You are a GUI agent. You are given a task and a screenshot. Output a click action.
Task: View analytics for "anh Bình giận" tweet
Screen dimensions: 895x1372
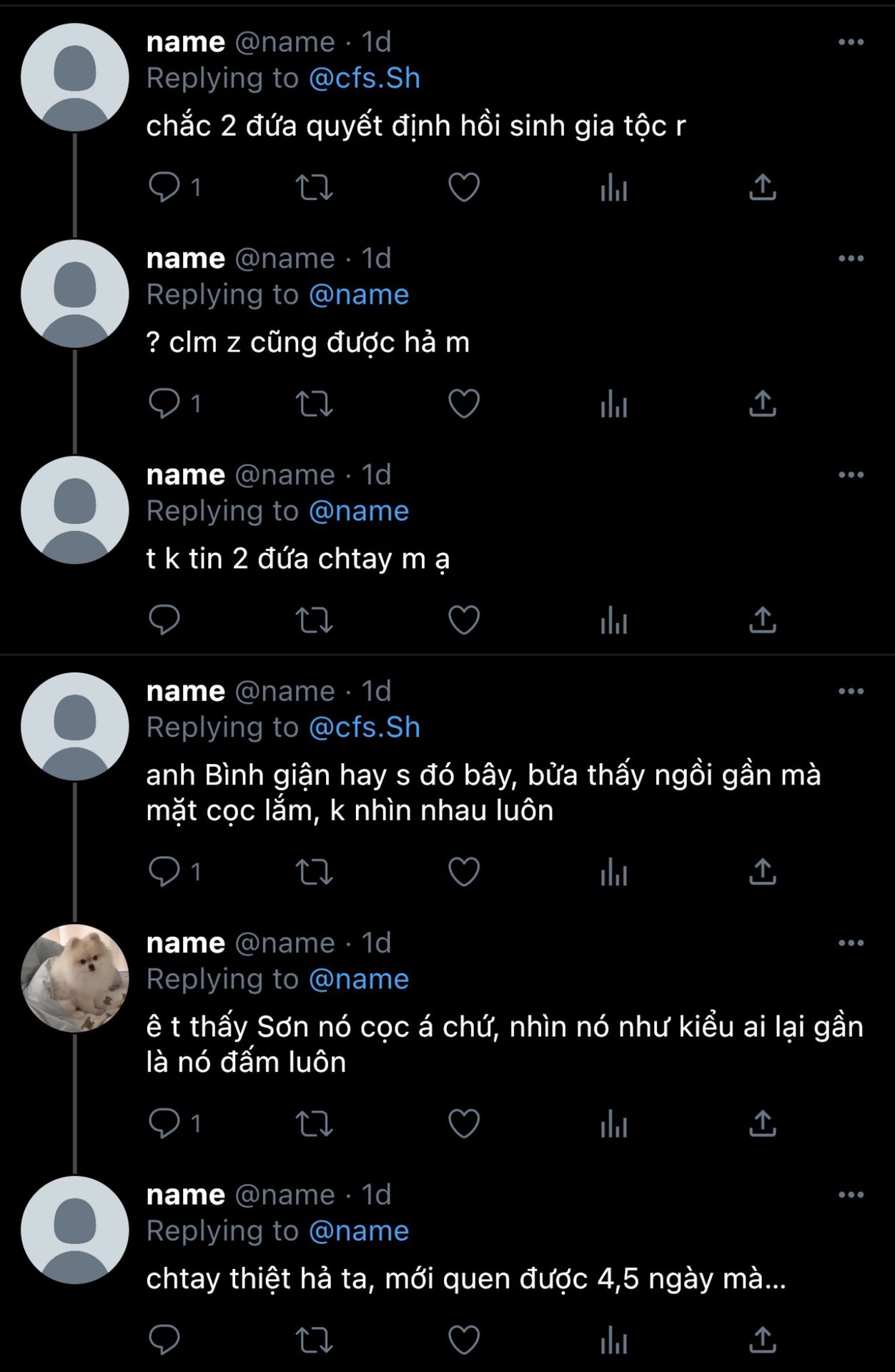click(x=614, y=872)
